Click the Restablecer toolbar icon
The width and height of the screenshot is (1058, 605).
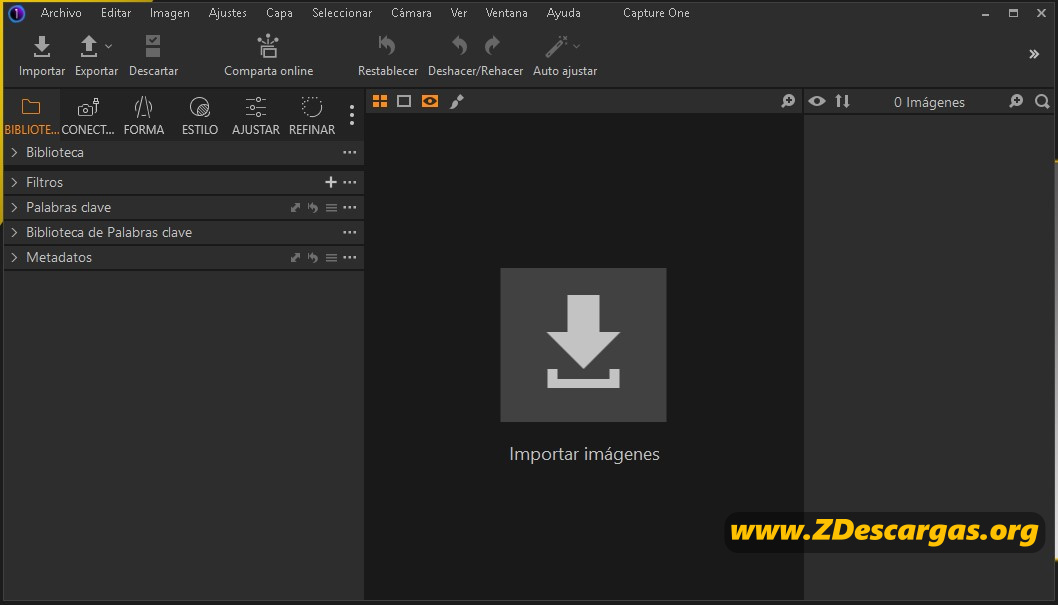[x=387, y=46]
